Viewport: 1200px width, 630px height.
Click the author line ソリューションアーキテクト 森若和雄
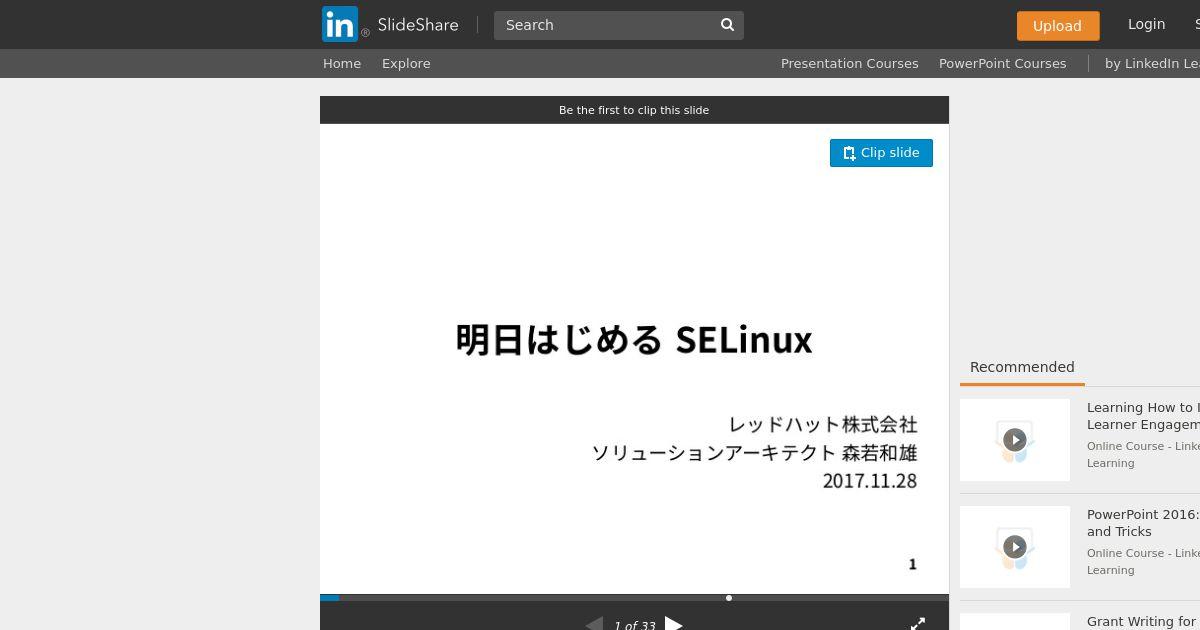click(x=755, y=453)
